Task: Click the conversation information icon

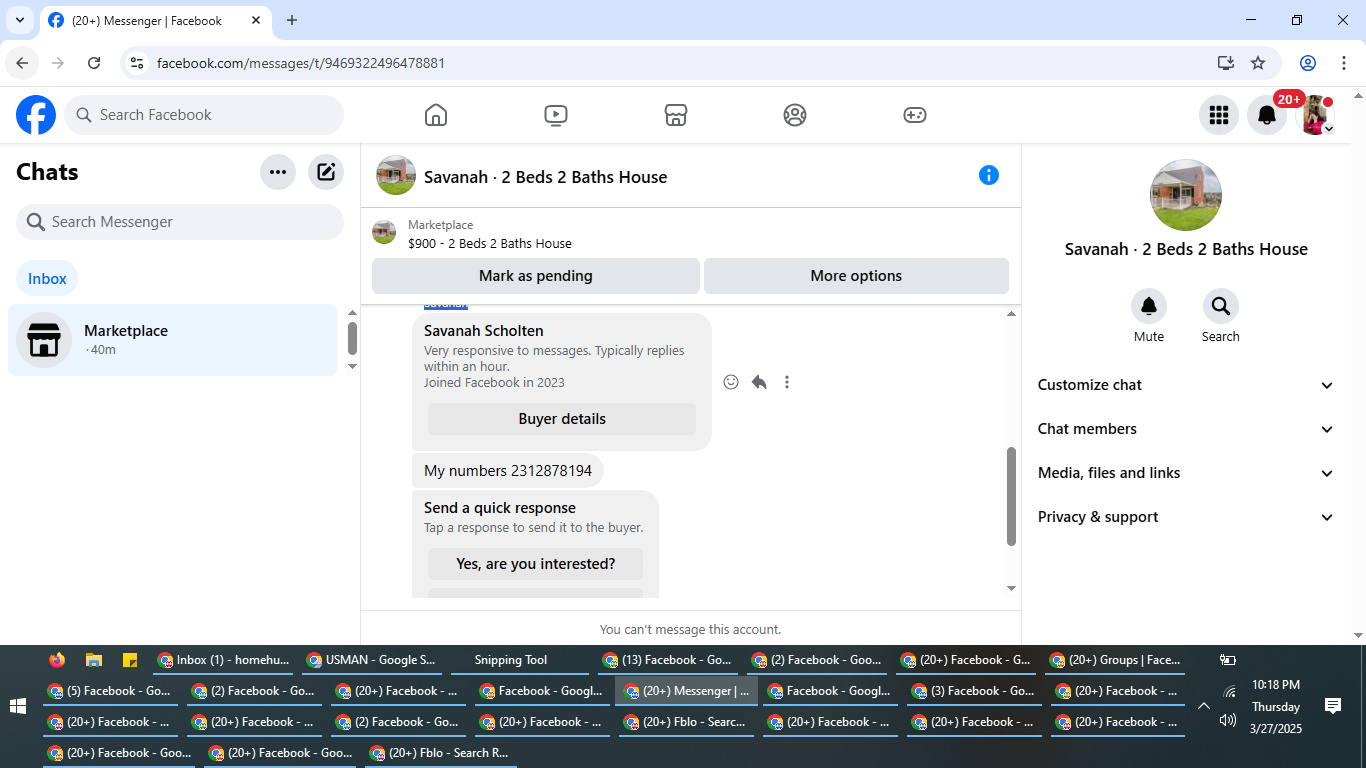Action: [x=989, y=175]
